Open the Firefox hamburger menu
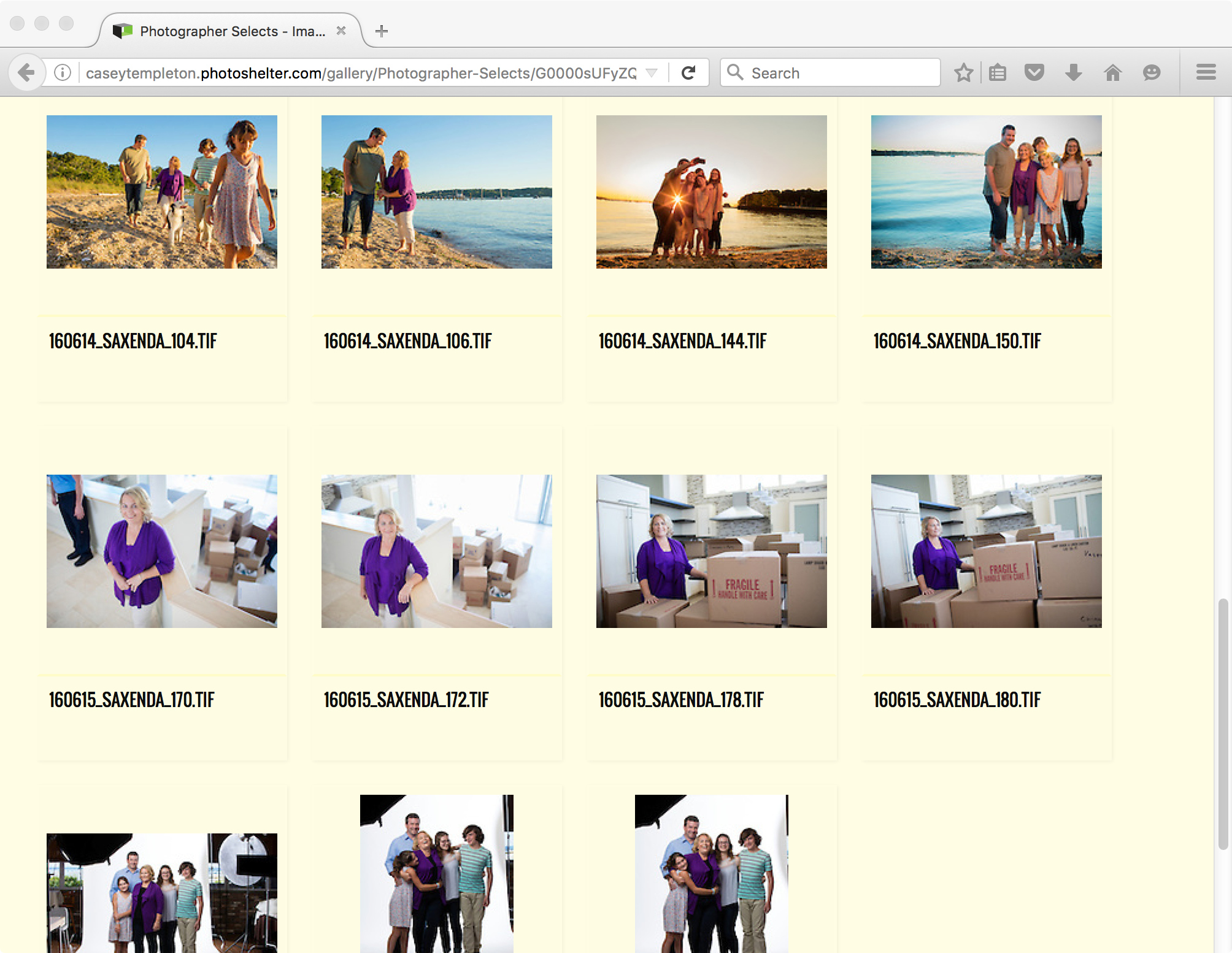Viewport: 1232px width, 953px height. point(1204,72)
